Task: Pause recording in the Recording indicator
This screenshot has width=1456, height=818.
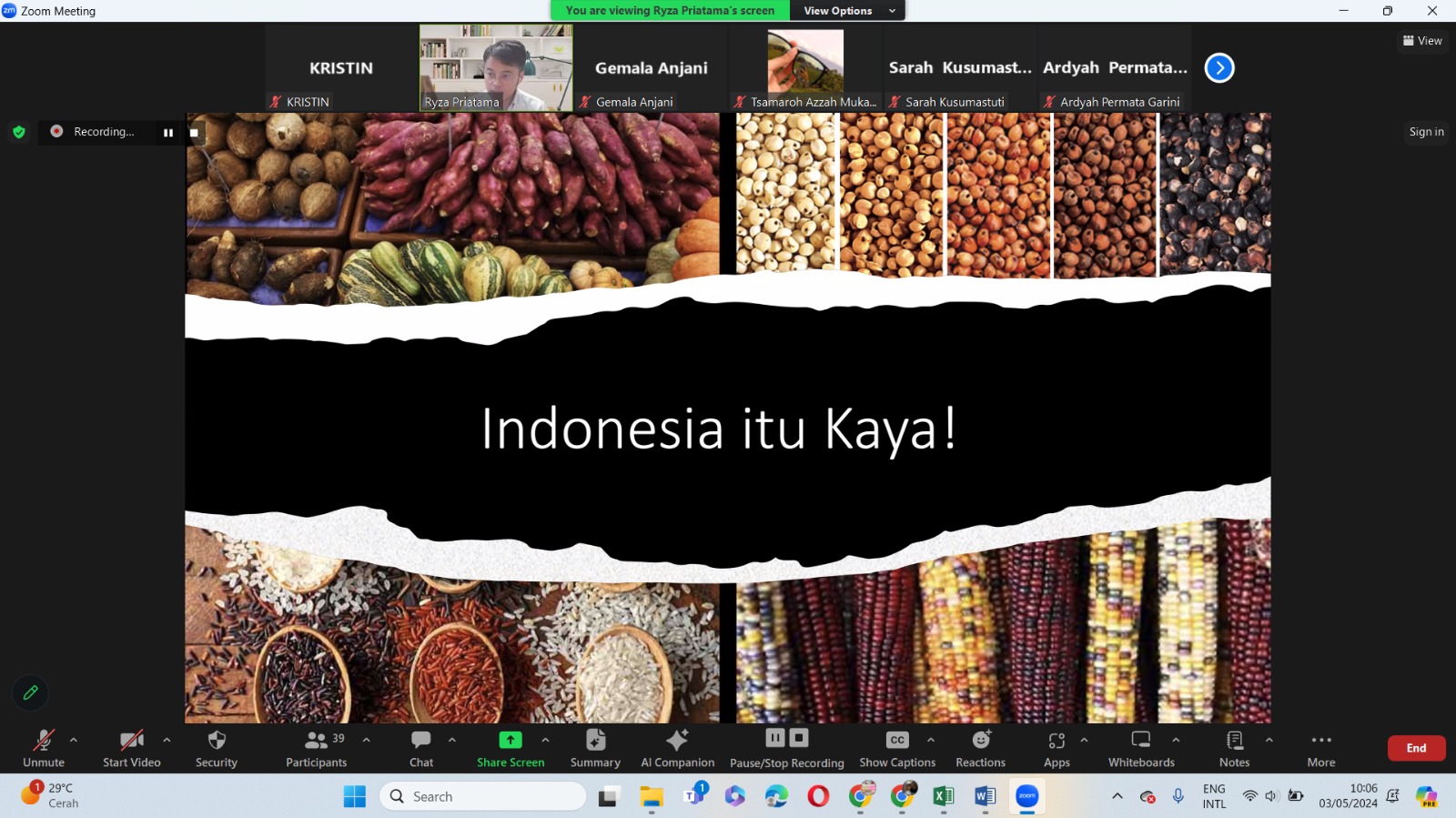Action: click(x=168, y=133)
